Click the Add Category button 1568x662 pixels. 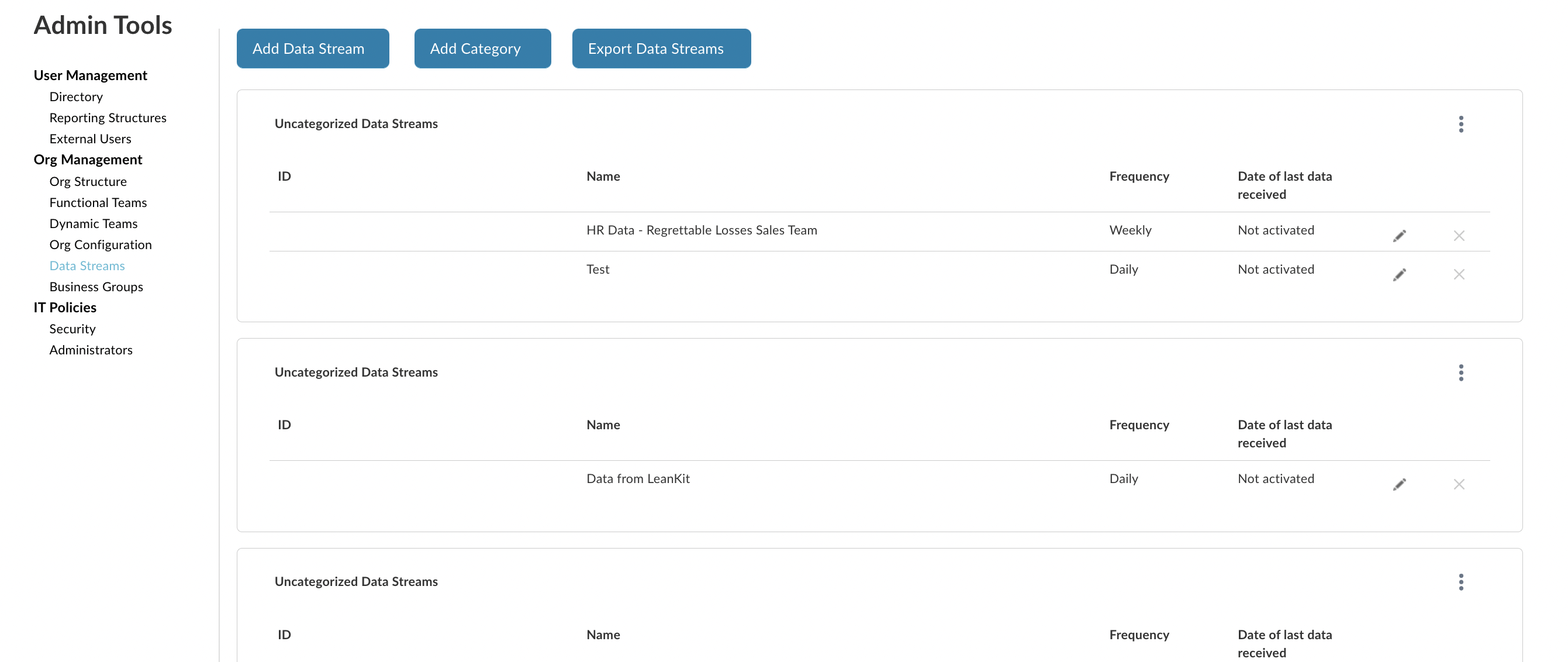point(483,49)
